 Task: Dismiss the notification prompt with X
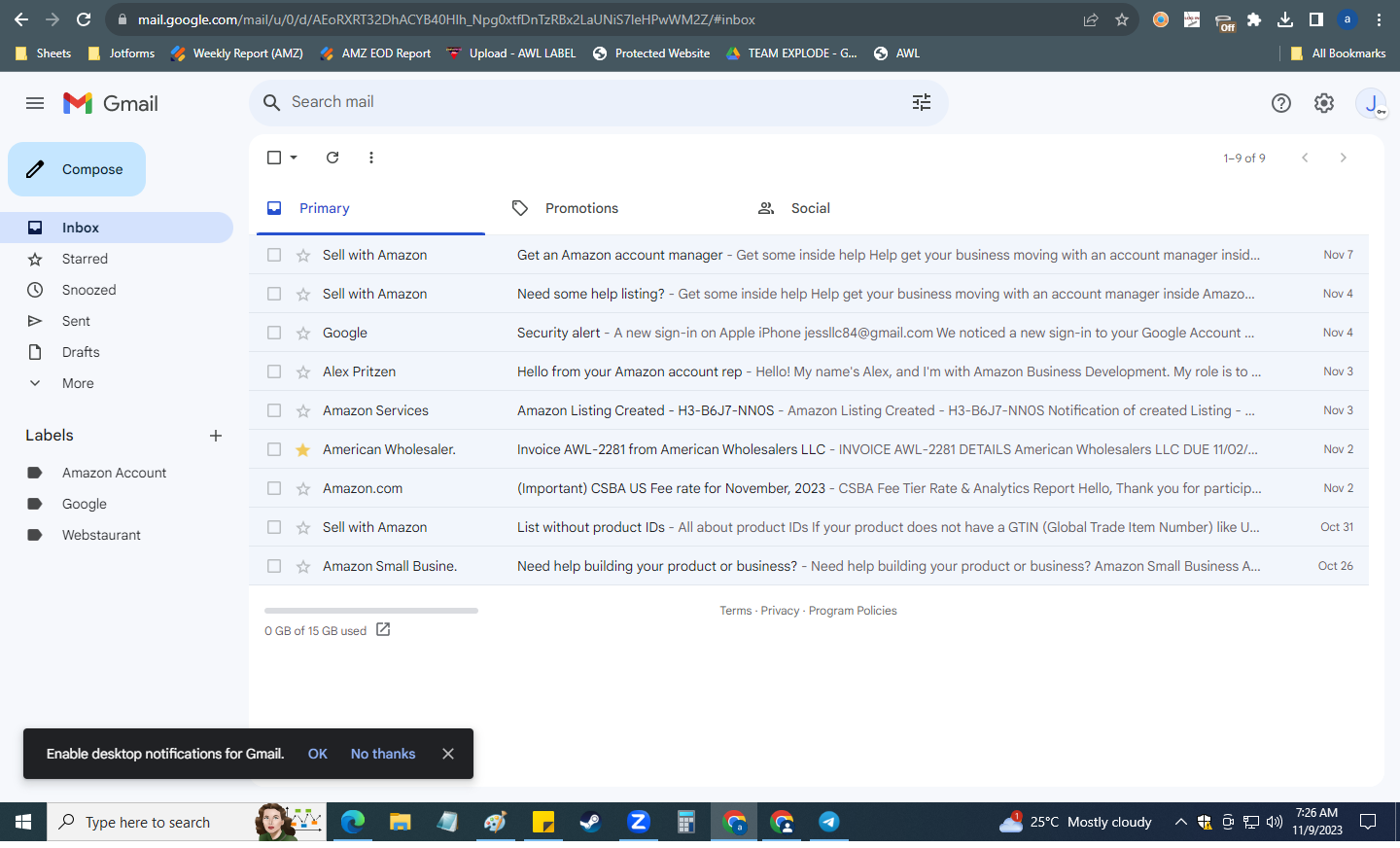tap(448, 754)
